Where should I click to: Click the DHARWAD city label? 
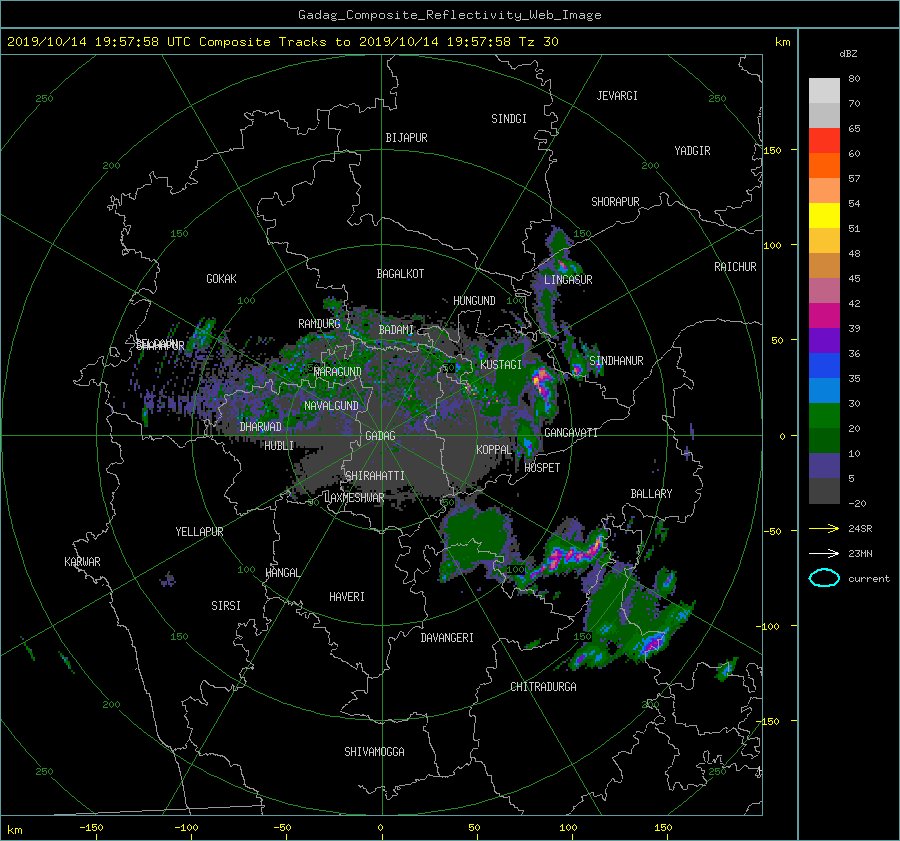click(x=260, y=427)
